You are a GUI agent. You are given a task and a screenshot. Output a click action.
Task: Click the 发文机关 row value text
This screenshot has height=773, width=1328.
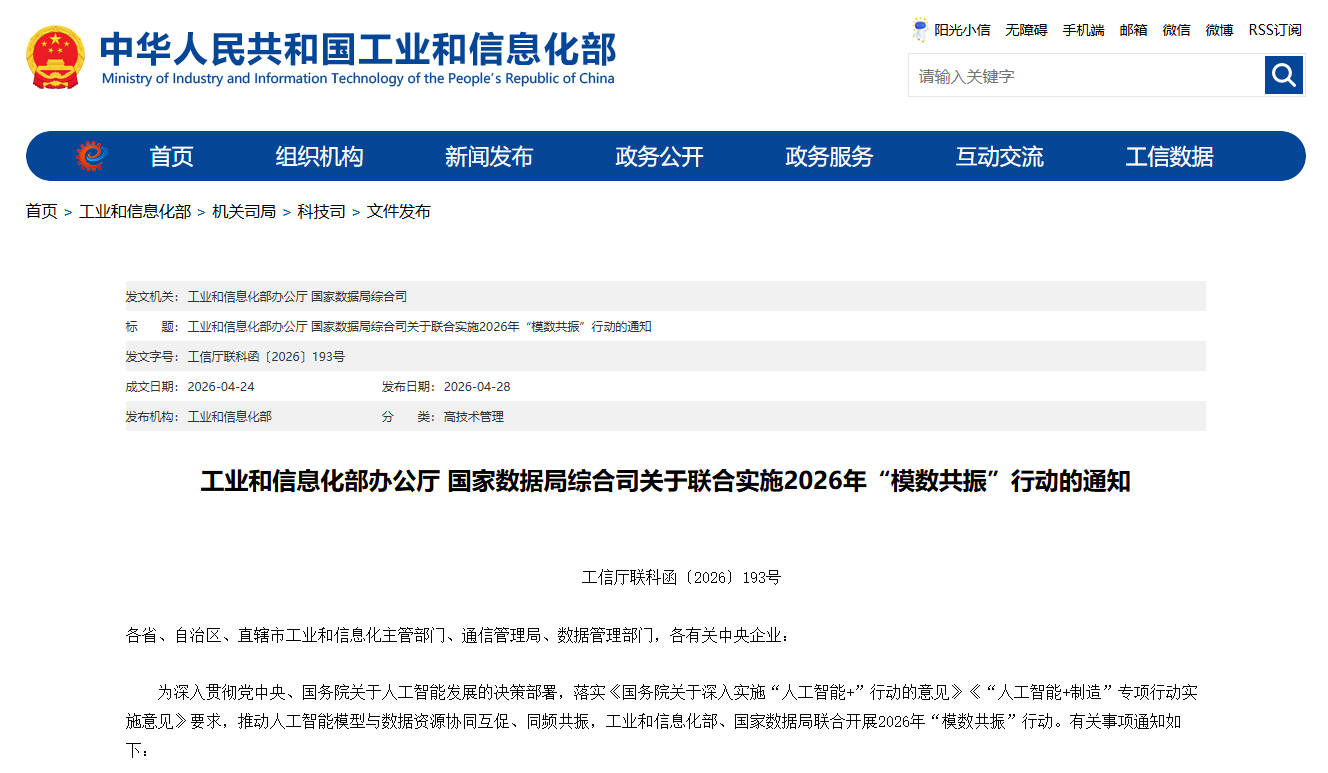tap(297, 297)
